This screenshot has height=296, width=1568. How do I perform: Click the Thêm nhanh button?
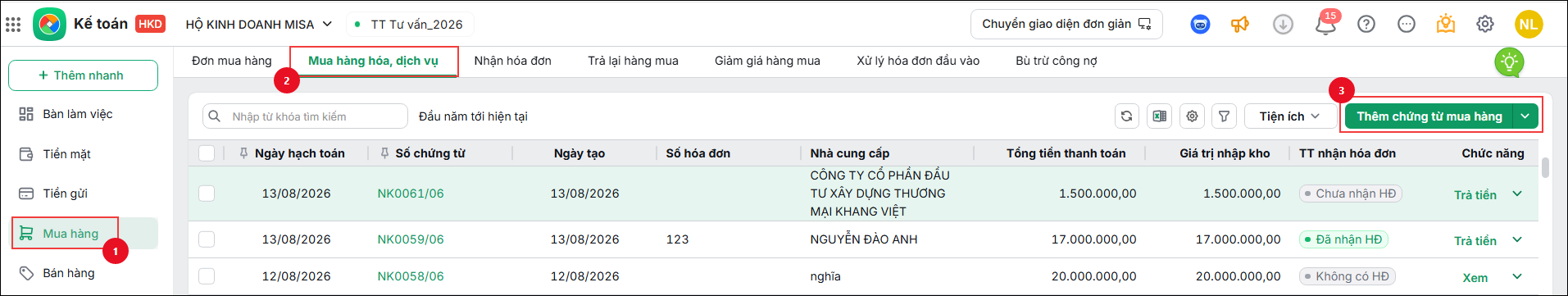click(83, 75)
